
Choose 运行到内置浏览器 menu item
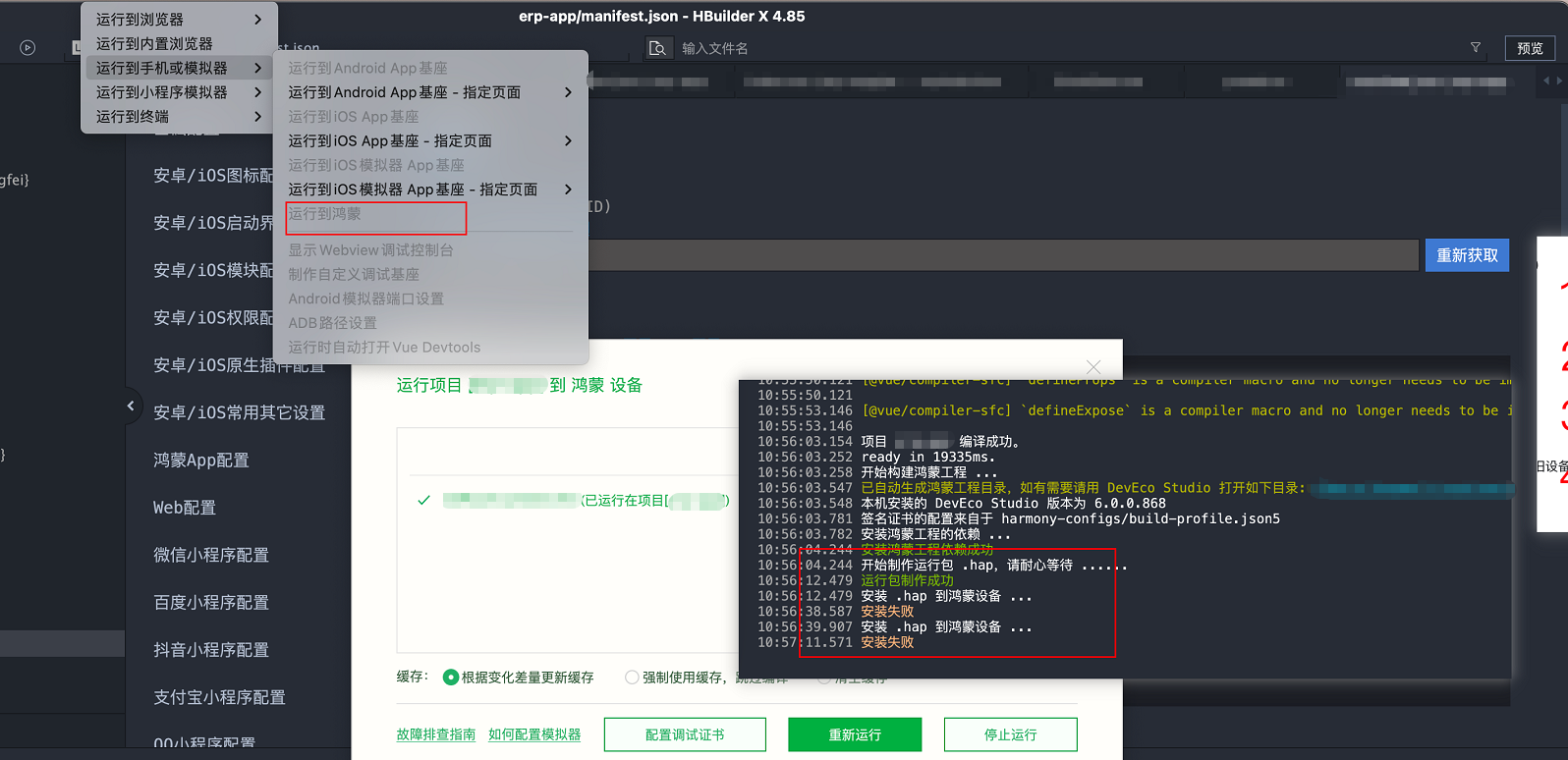click(x=154, y=44)
